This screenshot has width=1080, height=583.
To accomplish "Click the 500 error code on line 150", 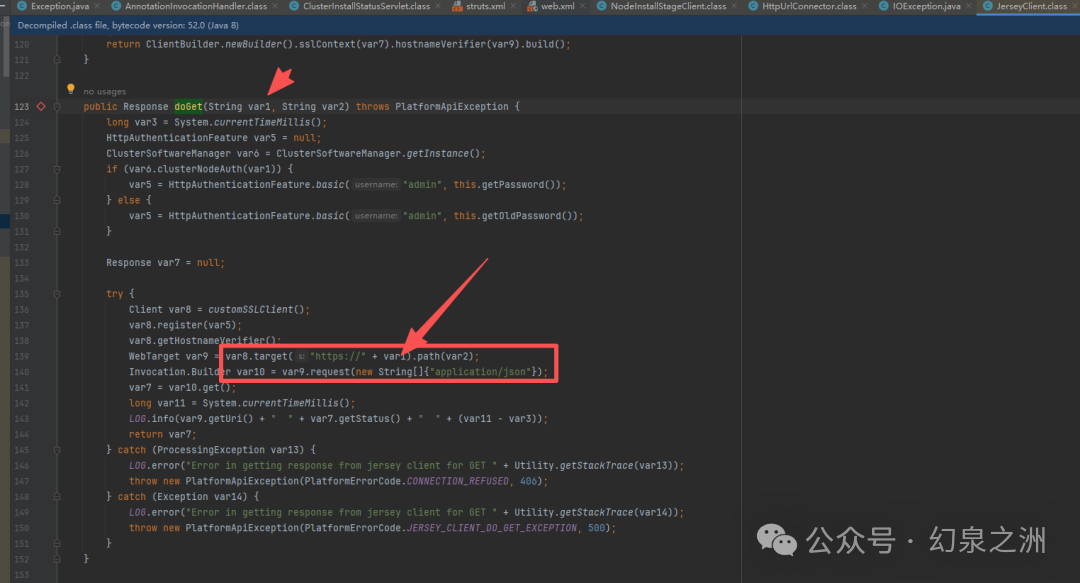I will click(596, 528).
